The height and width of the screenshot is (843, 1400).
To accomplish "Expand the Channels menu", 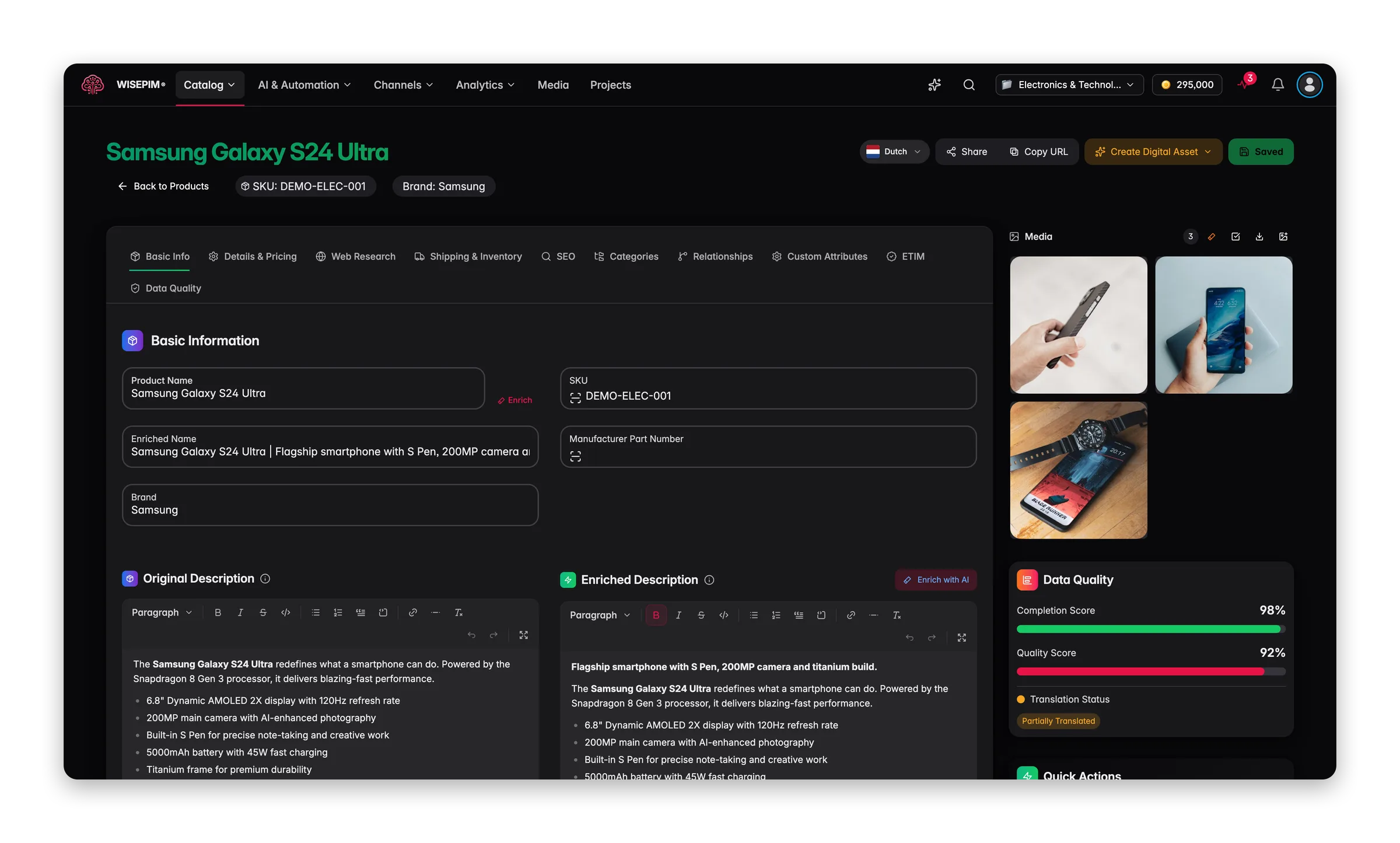I will point(403,85).
